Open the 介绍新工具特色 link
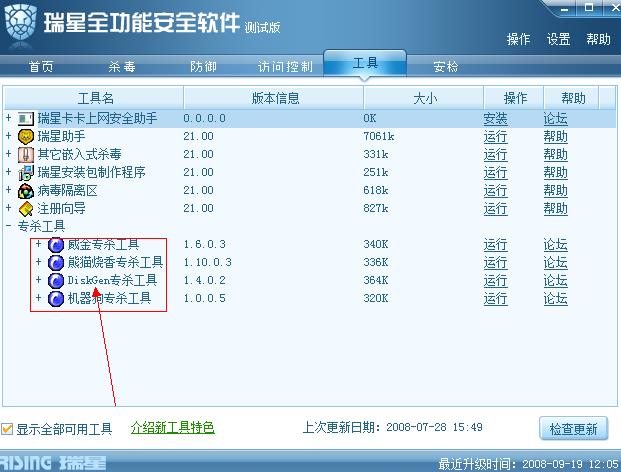 (173, 428)
